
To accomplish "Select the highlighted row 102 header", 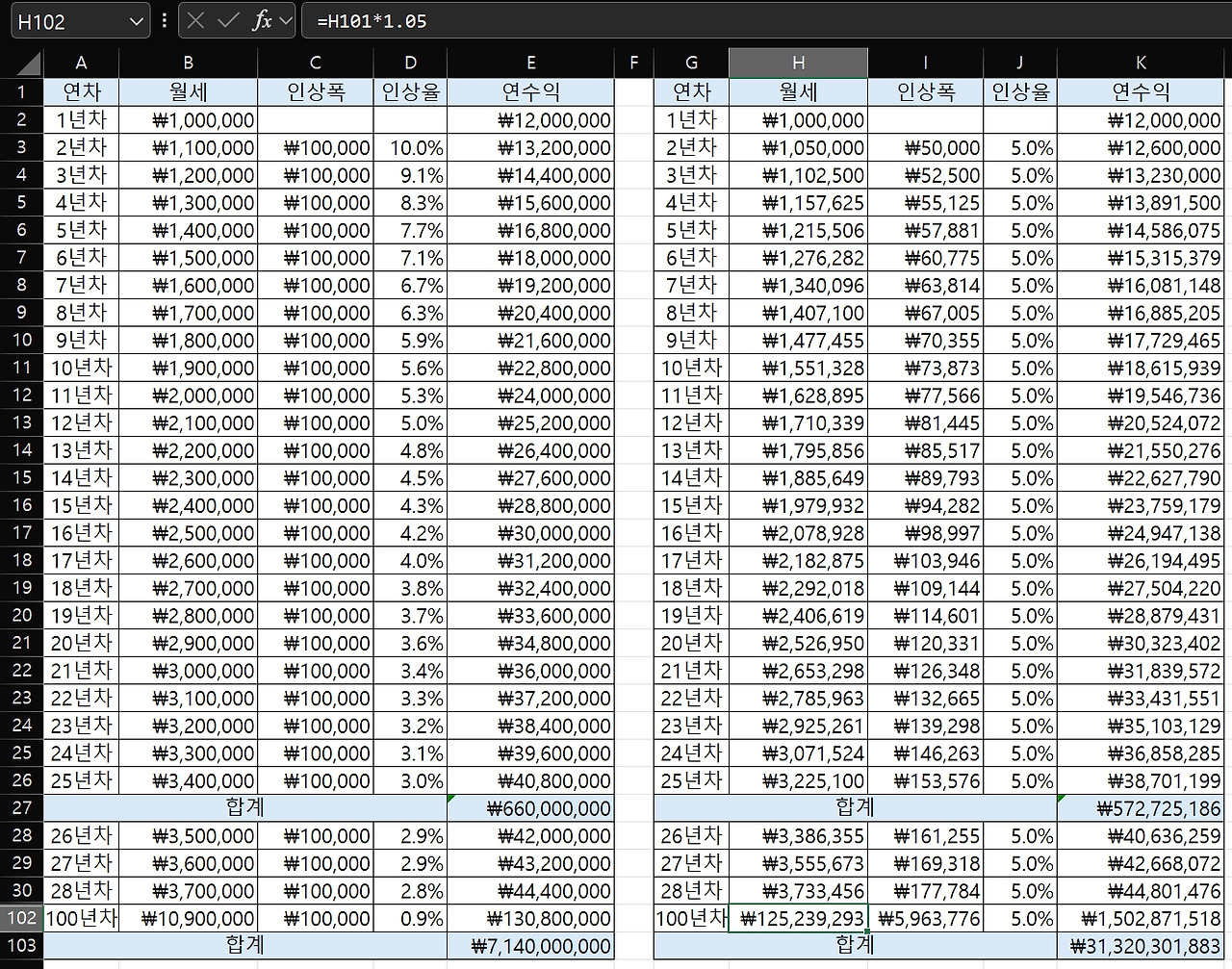I will (x=22, y=919).
